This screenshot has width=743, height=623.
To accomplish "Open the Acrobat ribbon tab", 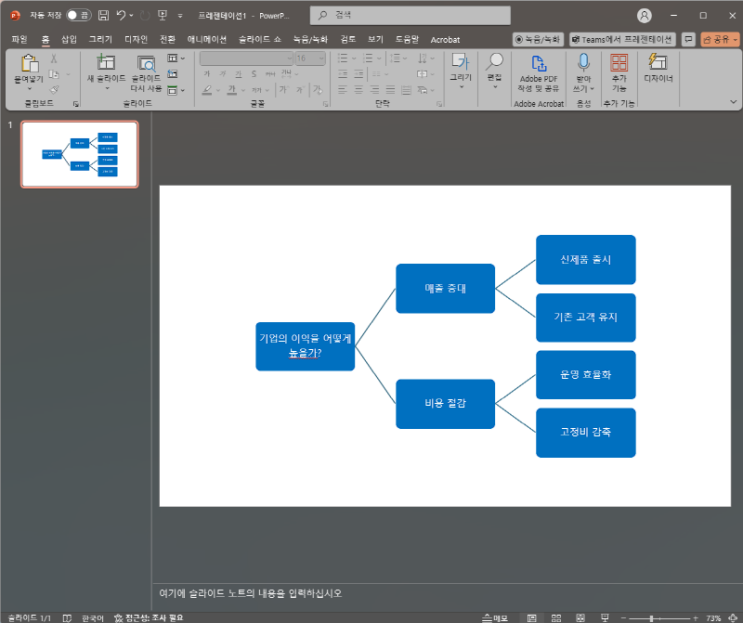I will (445, 40).
